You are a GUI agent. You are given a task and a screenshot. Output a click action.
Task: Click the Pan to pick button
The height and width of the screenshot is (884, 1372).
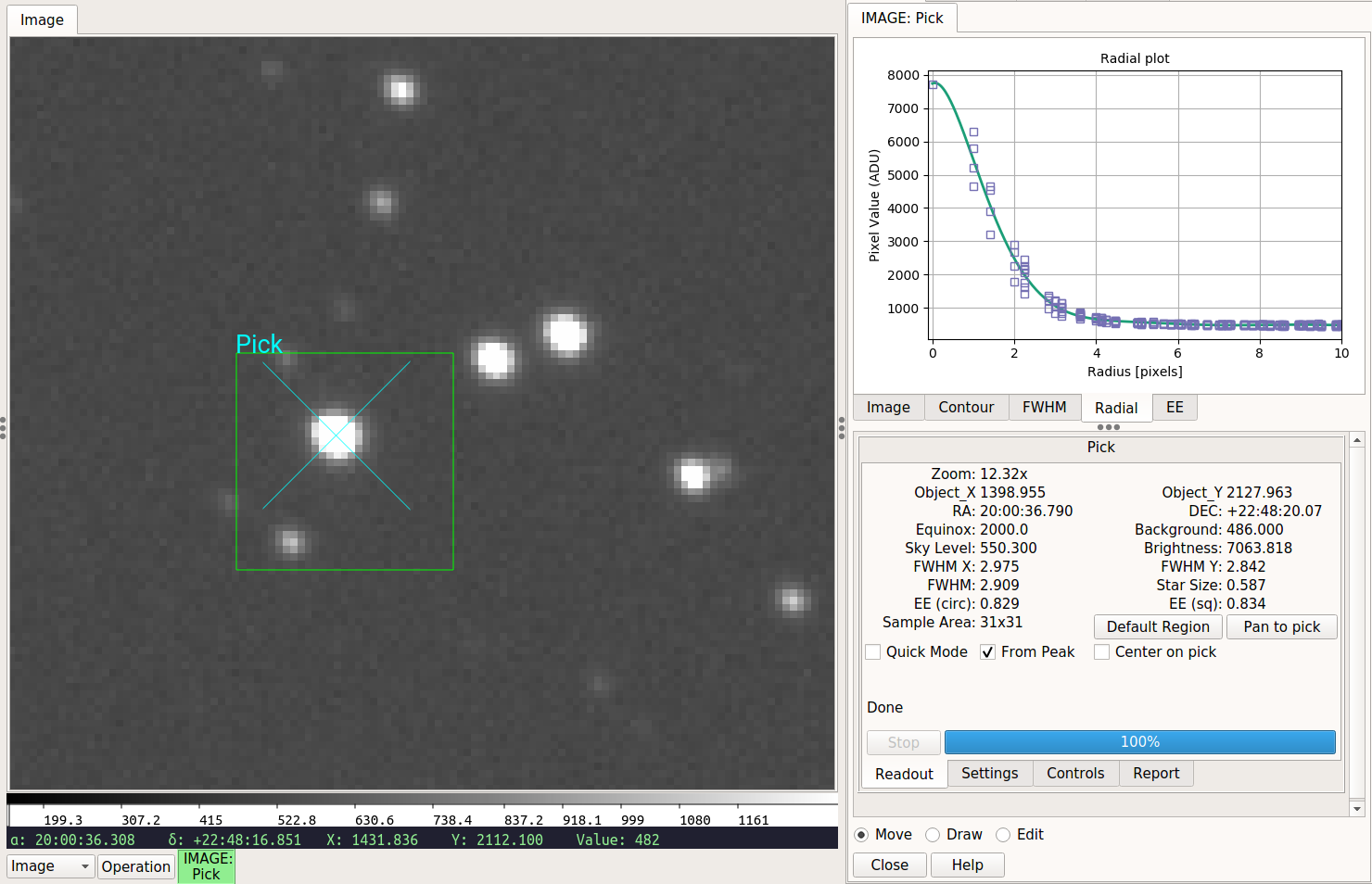1282,627
